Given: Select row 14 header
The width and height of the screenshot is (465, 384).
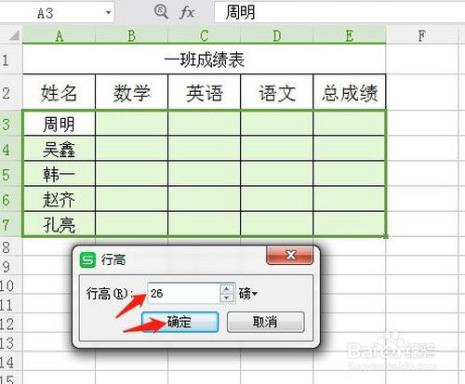Looking at the screenshot, I should coord(11,362).
